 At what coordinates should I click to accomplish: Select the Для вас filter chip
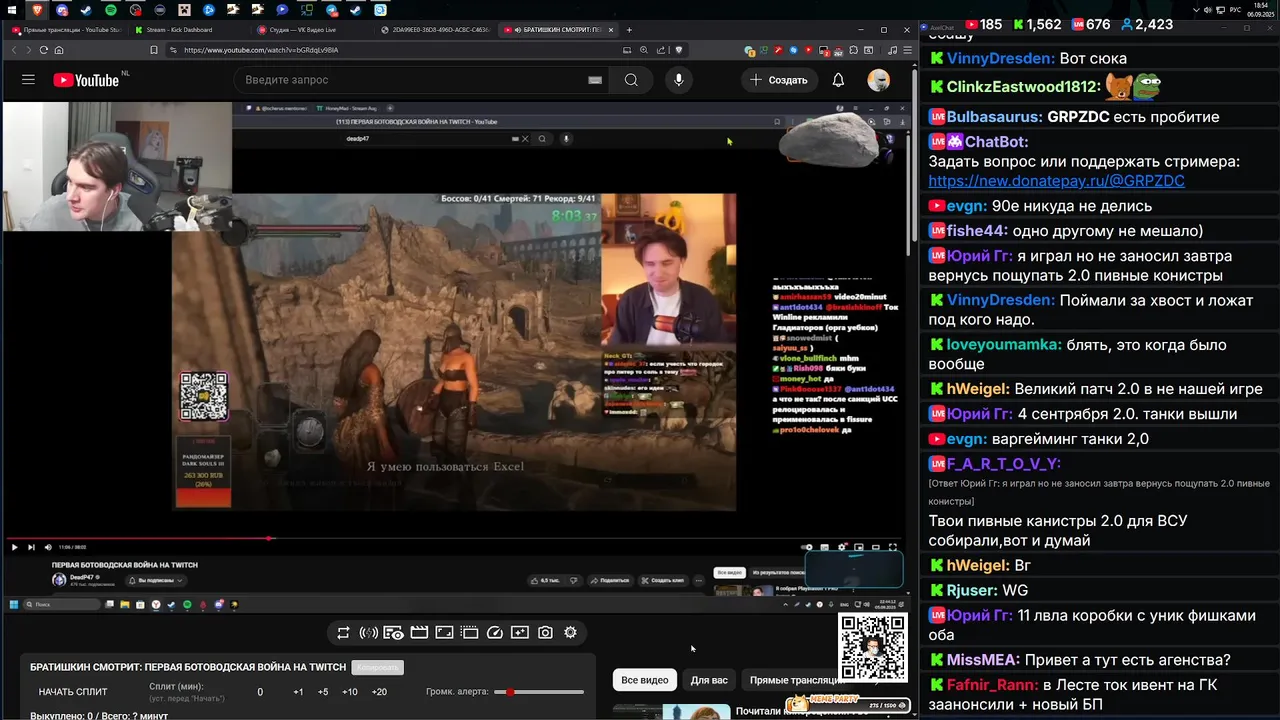click(709, 680)
